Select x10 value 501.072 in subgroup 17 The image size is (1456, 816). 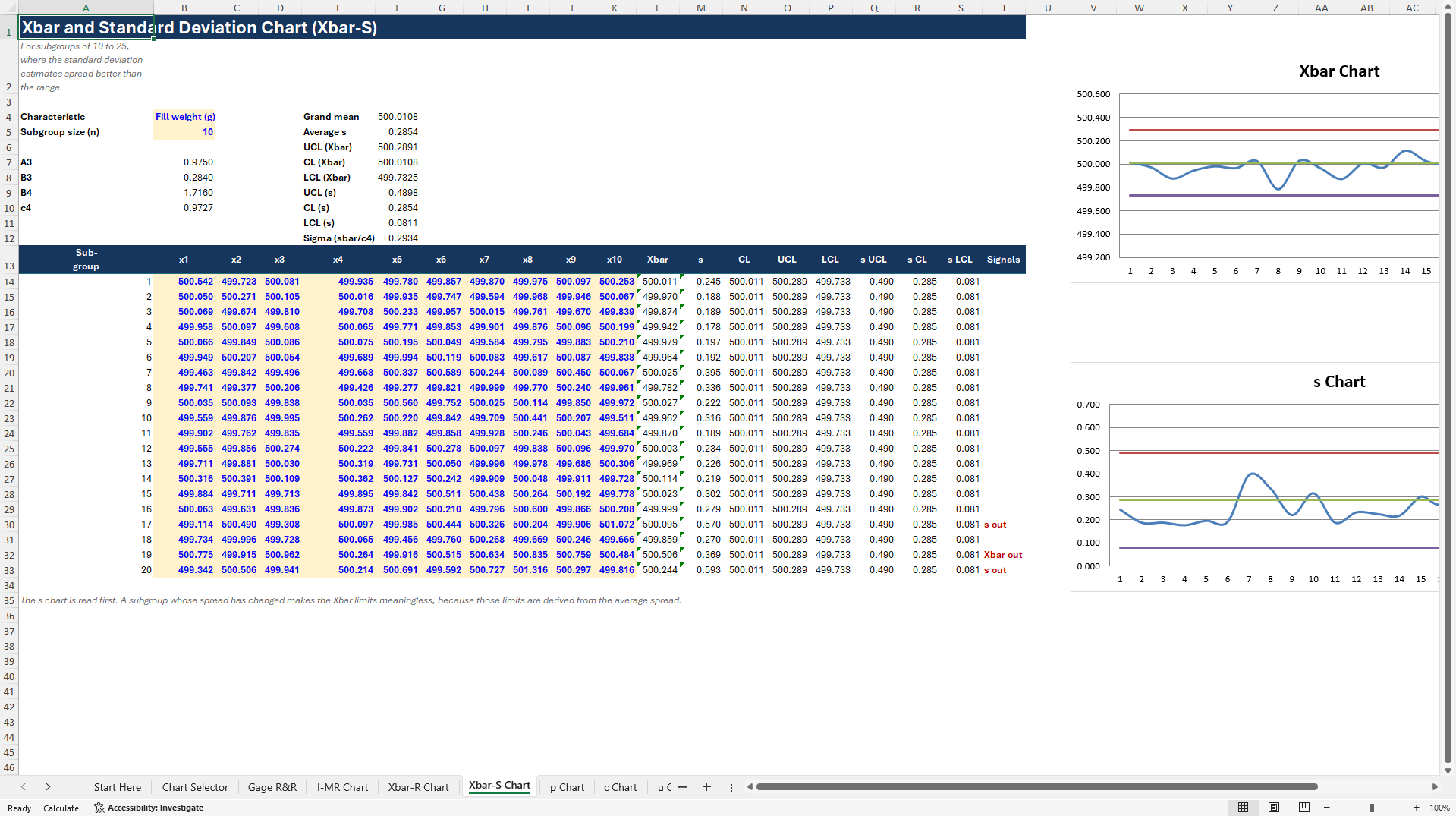click(x=615, y=525)
